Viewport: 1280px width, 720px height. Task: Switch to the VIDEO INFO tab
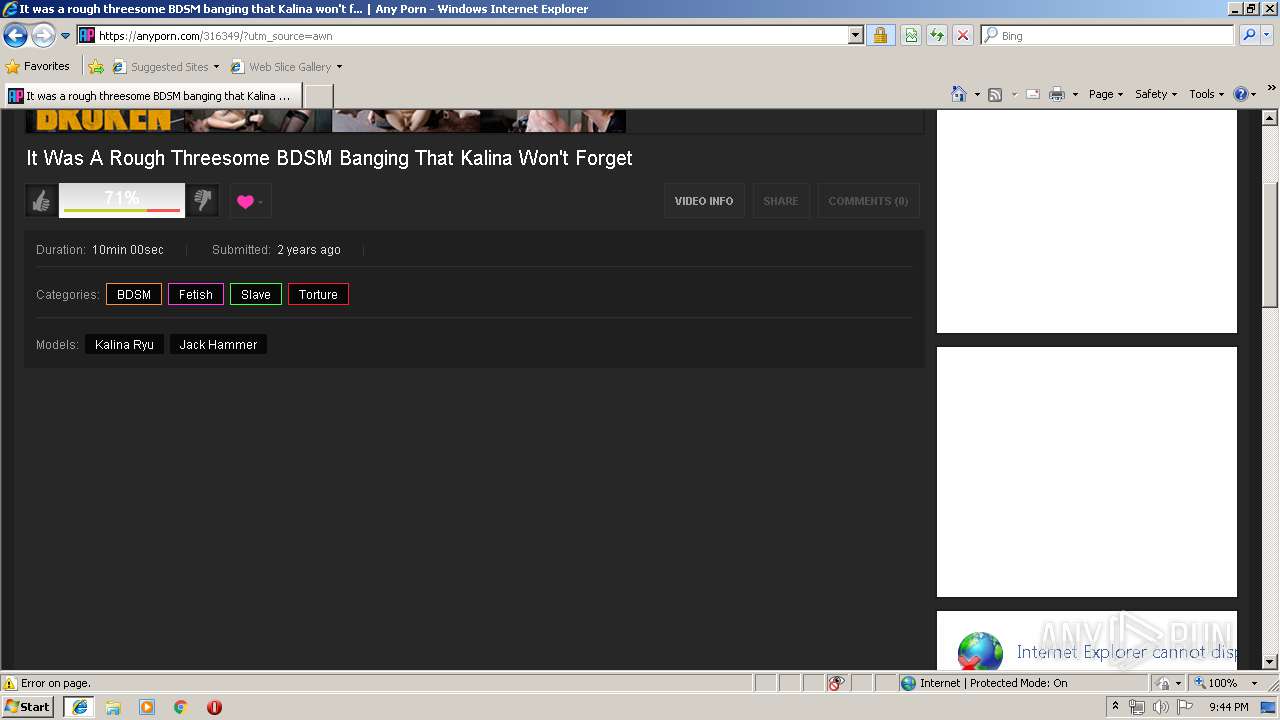click(x=704, y=201)
